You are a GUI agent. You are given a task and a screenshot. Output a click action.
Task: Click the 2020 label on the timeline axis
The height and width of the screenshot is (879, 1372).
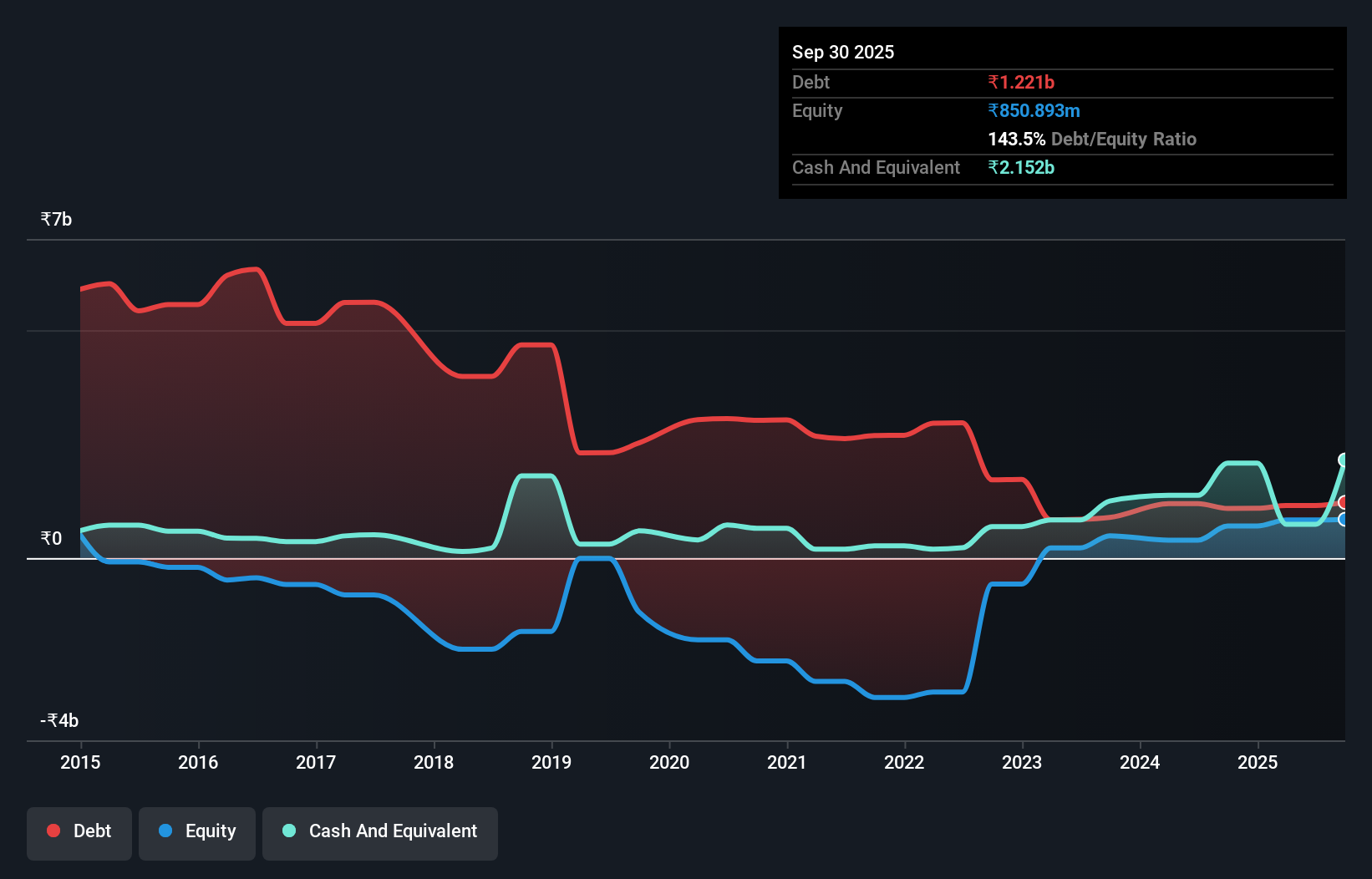pyautogui.click(x=668, y=763)
